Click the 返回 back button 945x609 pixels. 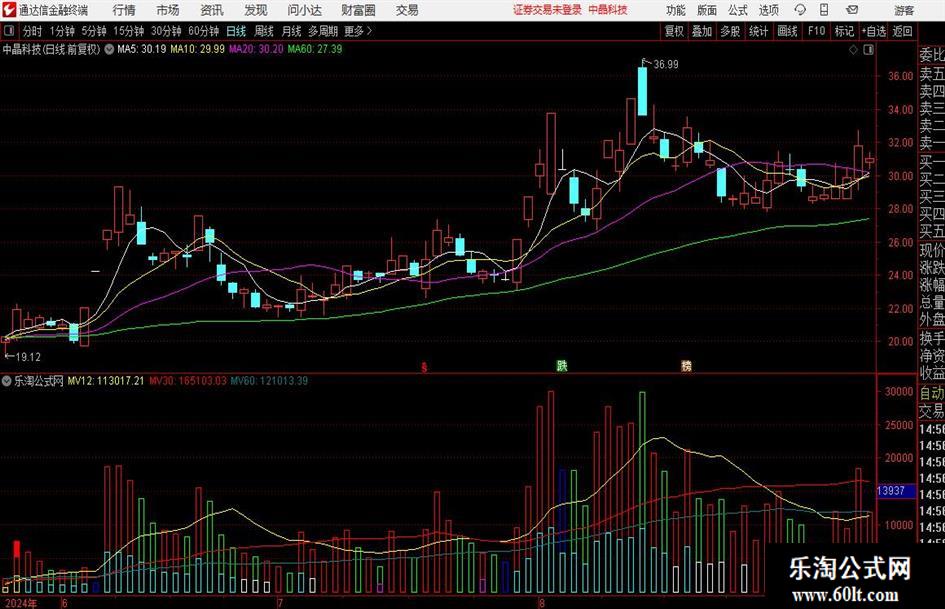(x=902, y=31)
